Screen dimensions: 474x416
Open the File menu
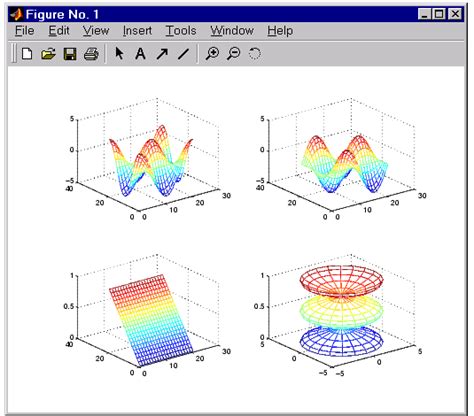tap(24, 31)
